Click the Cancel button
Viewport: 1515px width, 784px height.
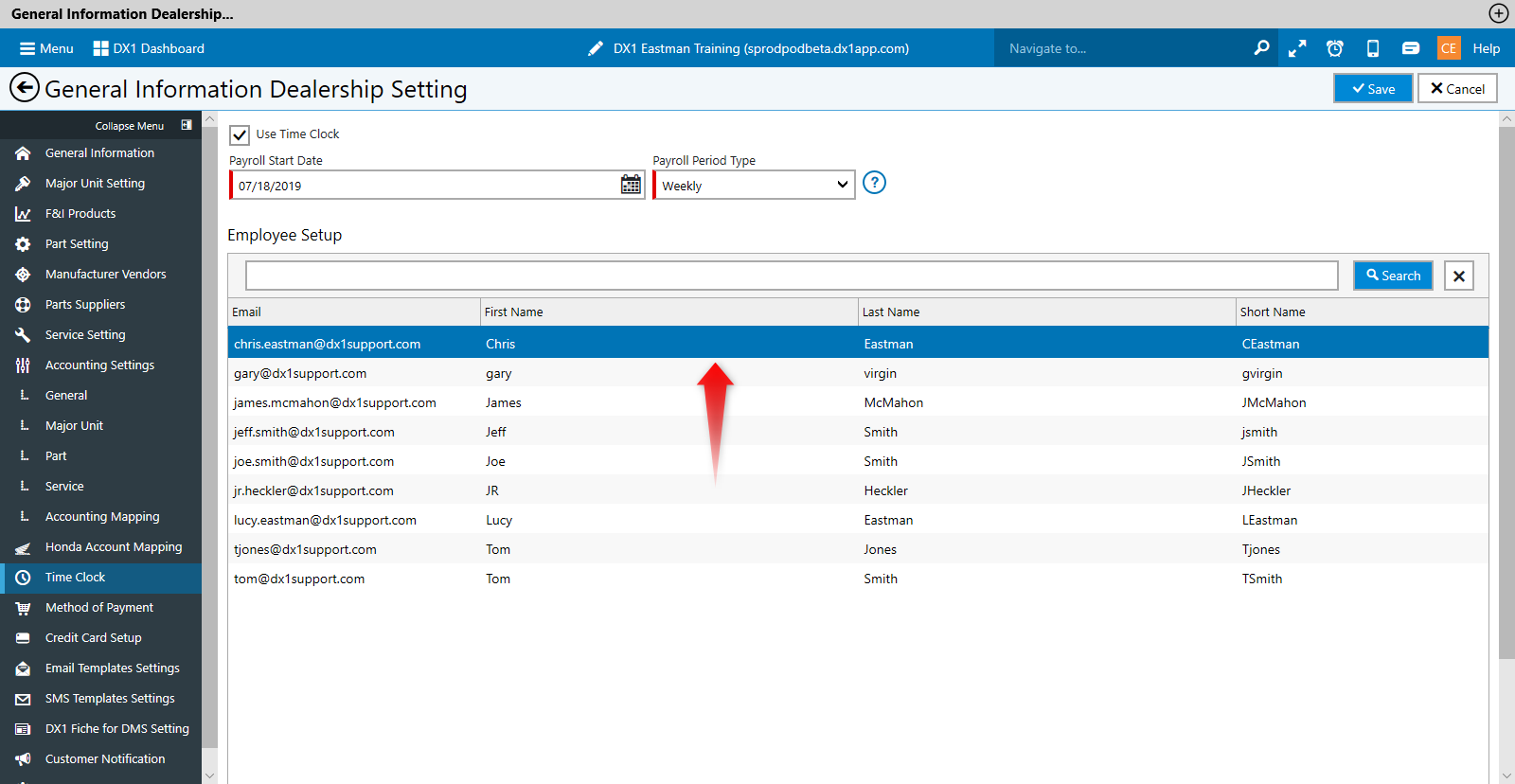tap(1457, 88)
